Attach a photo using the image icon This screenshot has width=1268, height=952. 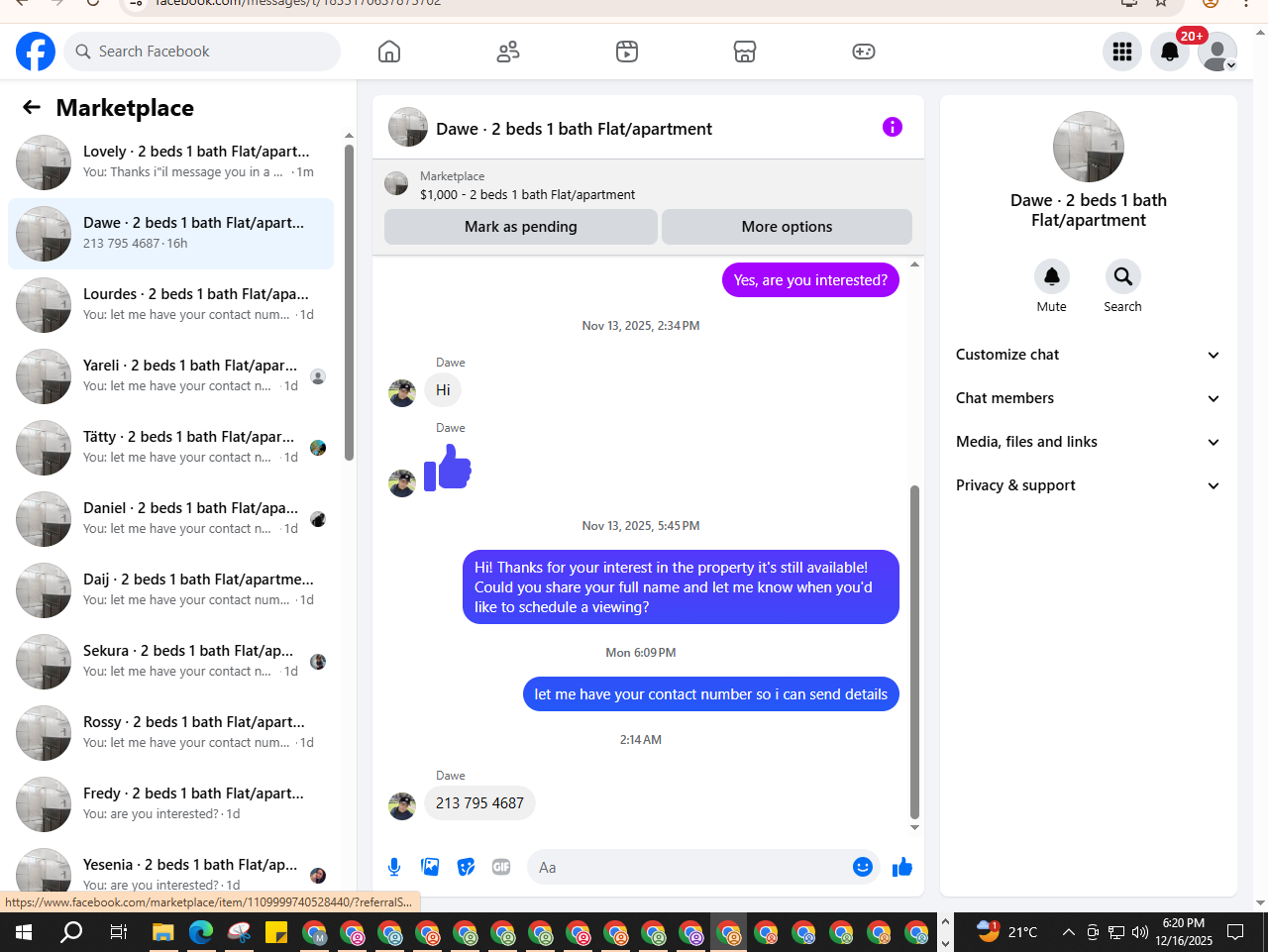coord(430,868)
